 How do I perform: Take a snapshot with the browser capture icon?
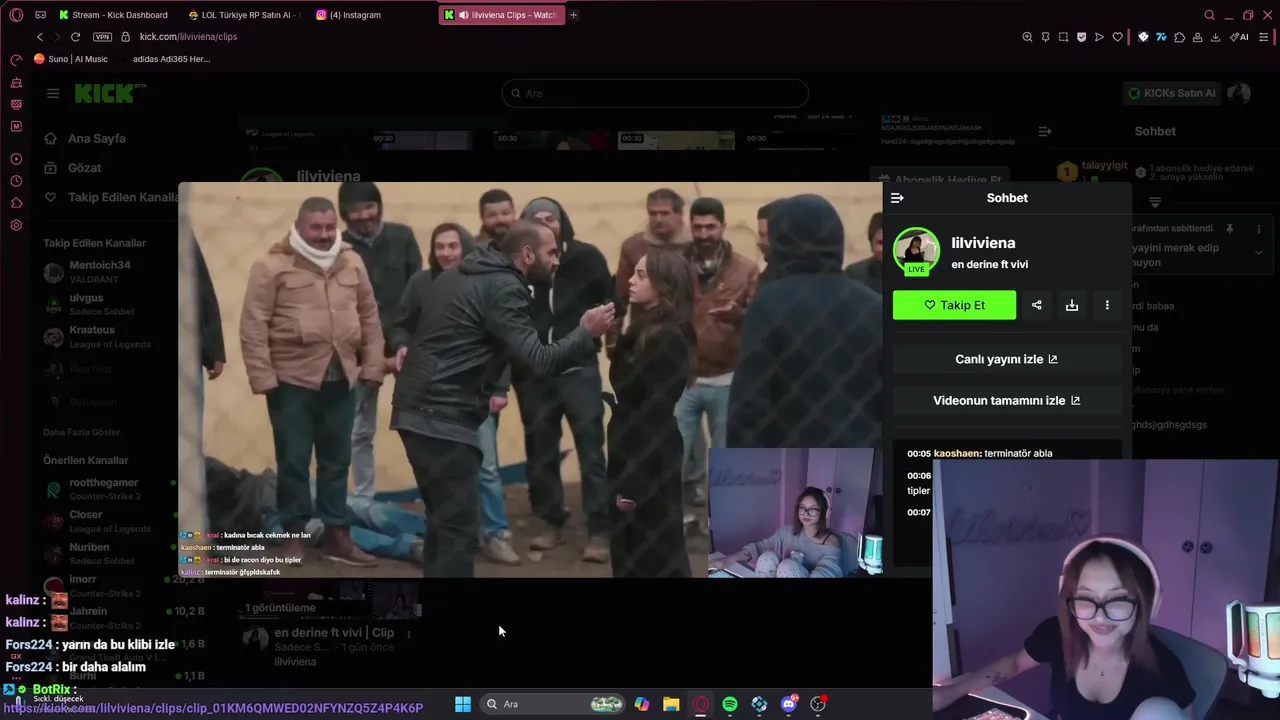tap(1063, 37)
